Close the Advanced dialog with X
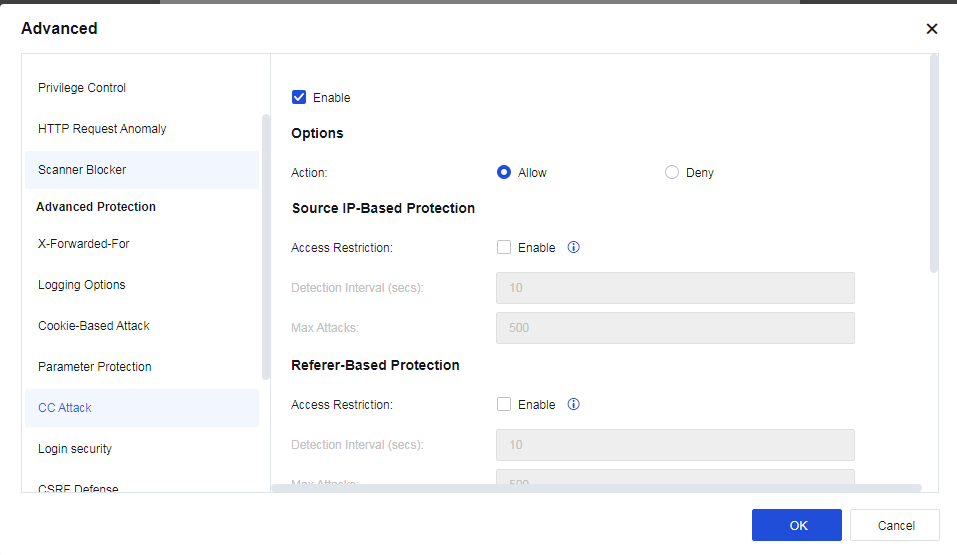This screenshot has height=555, width=957. point(931,29)
